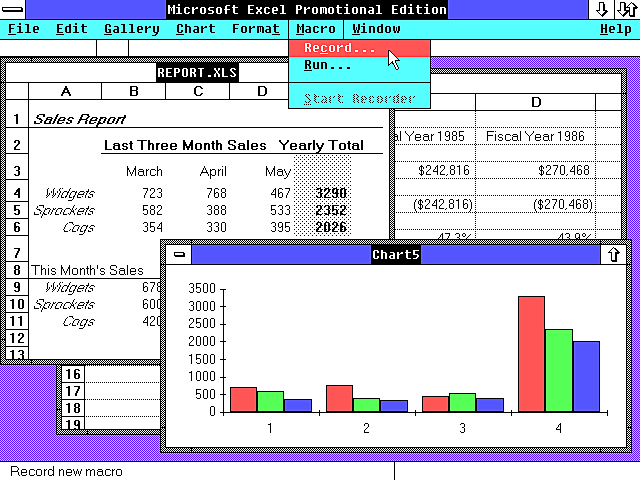This screenshot has height=480, width=640.
Task: Select row 18 header in back worksheet
Action: coord(73,408)
